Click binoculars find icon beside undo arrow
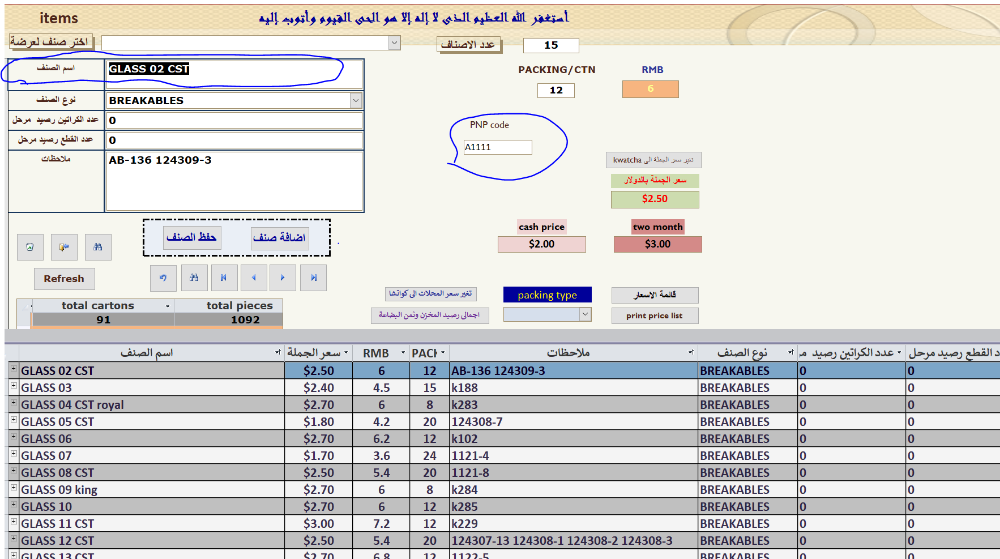The height and width of the screenshot is (559, 1000). [x=193, y=277]
